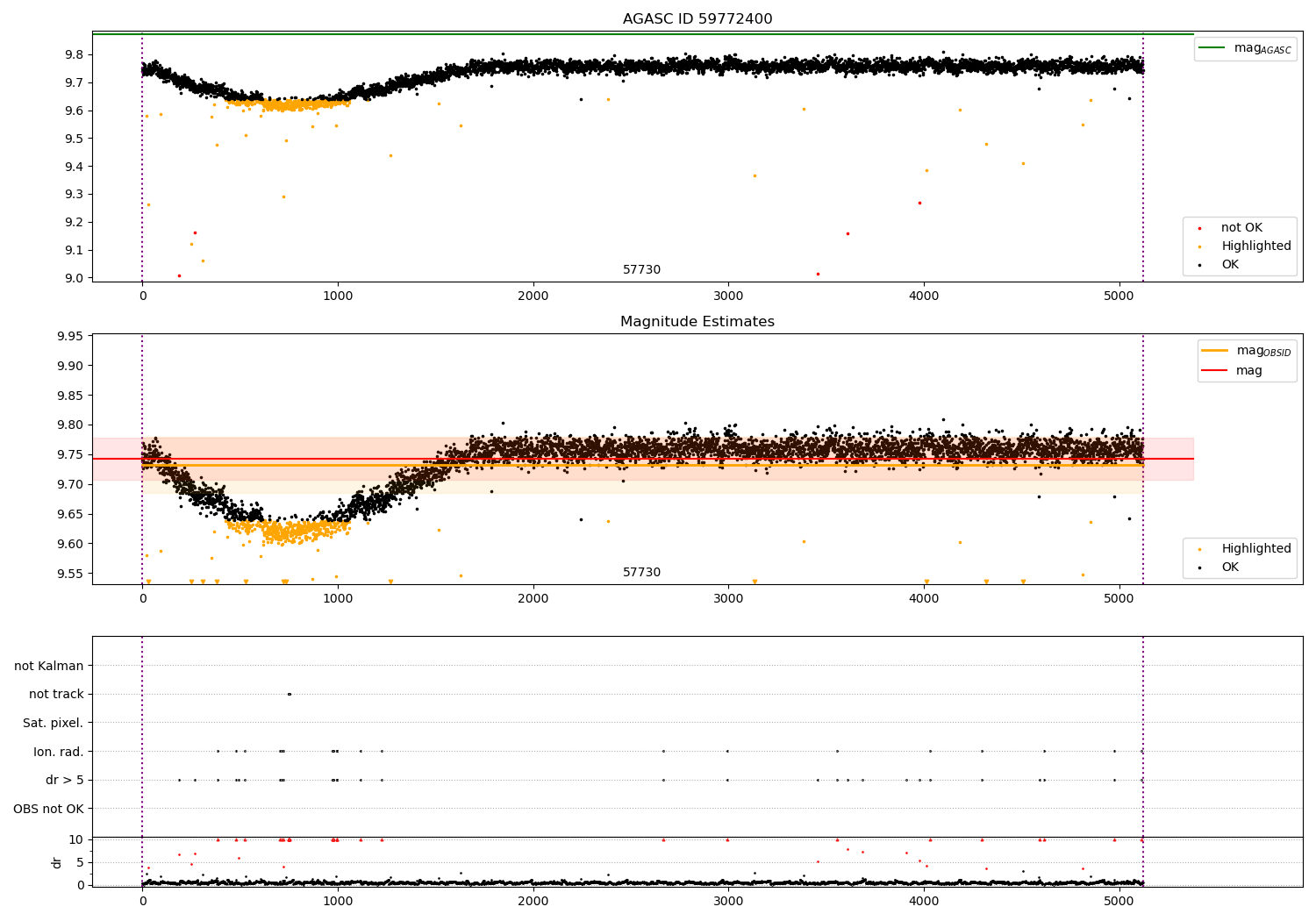1316x921 pixels.
Task: Click 'Highlighted' legend label in the top plot
Action: pos(1256,246)
